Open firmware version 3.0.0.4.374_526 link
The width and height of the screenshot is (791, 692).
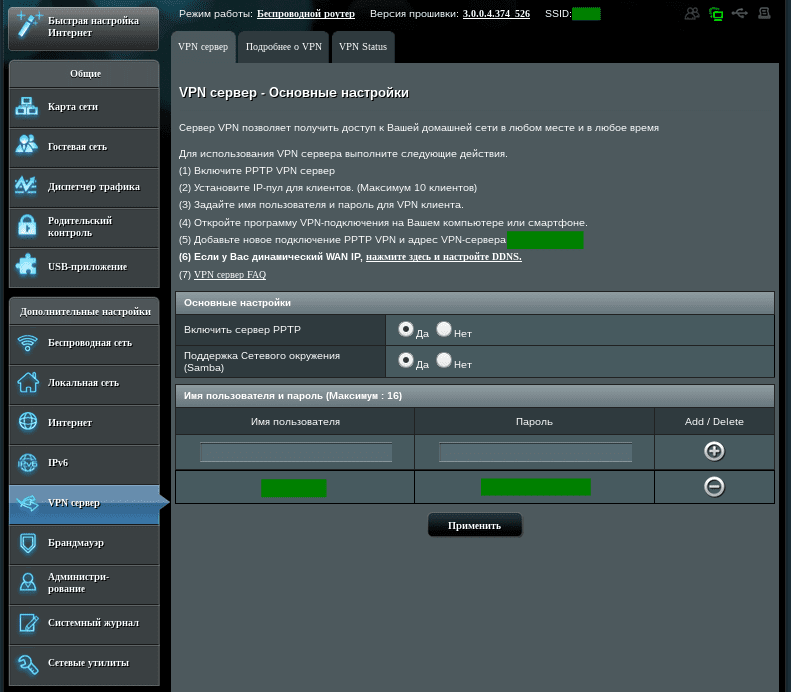496,14
